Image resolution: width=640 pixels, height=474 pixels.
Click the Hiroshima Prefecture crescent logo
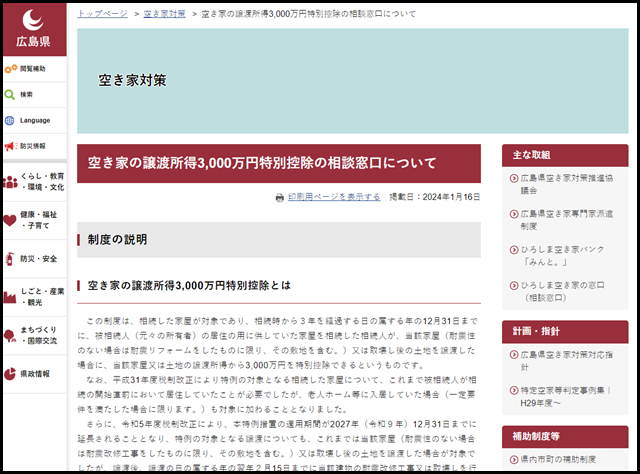point(33,20)
